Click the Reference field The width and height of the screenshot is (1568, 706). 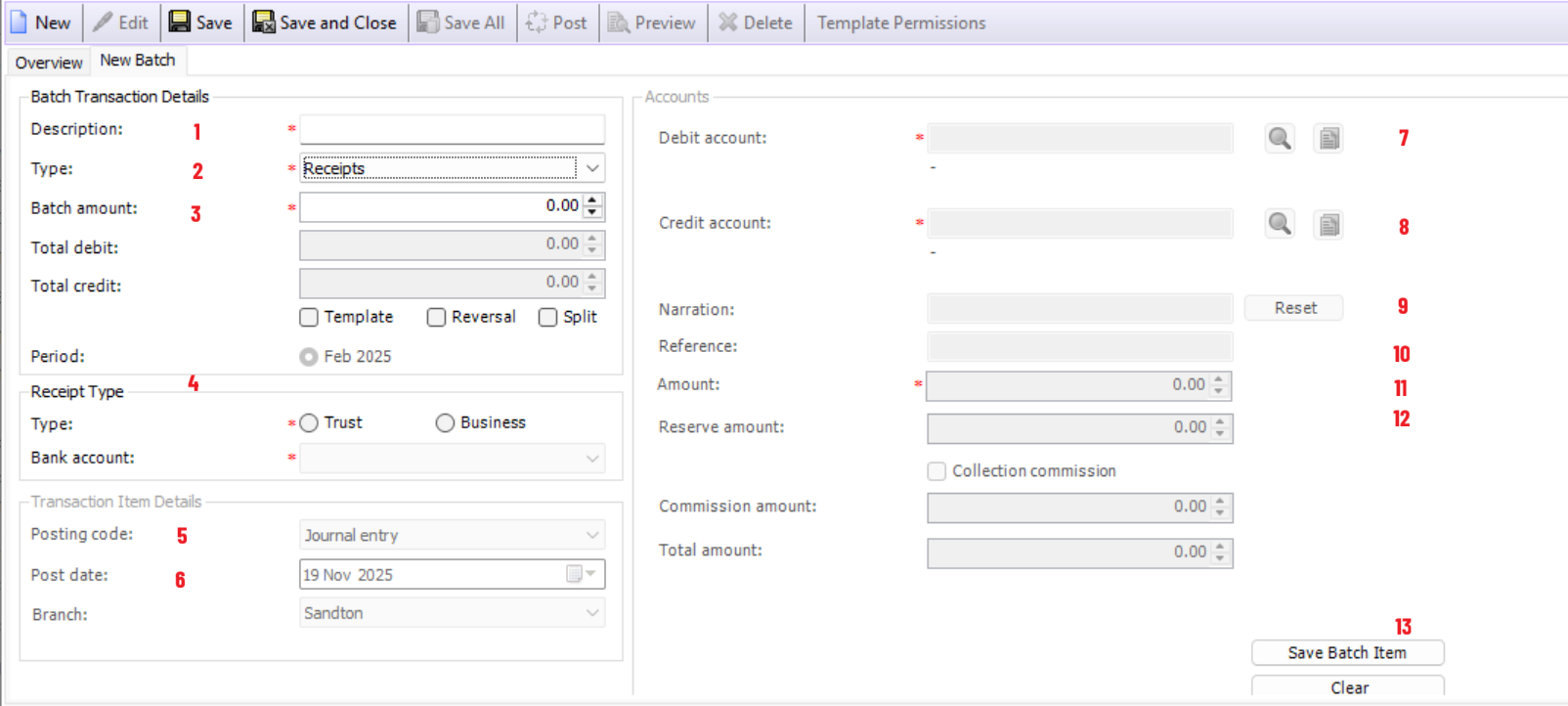click(1079, 346)
